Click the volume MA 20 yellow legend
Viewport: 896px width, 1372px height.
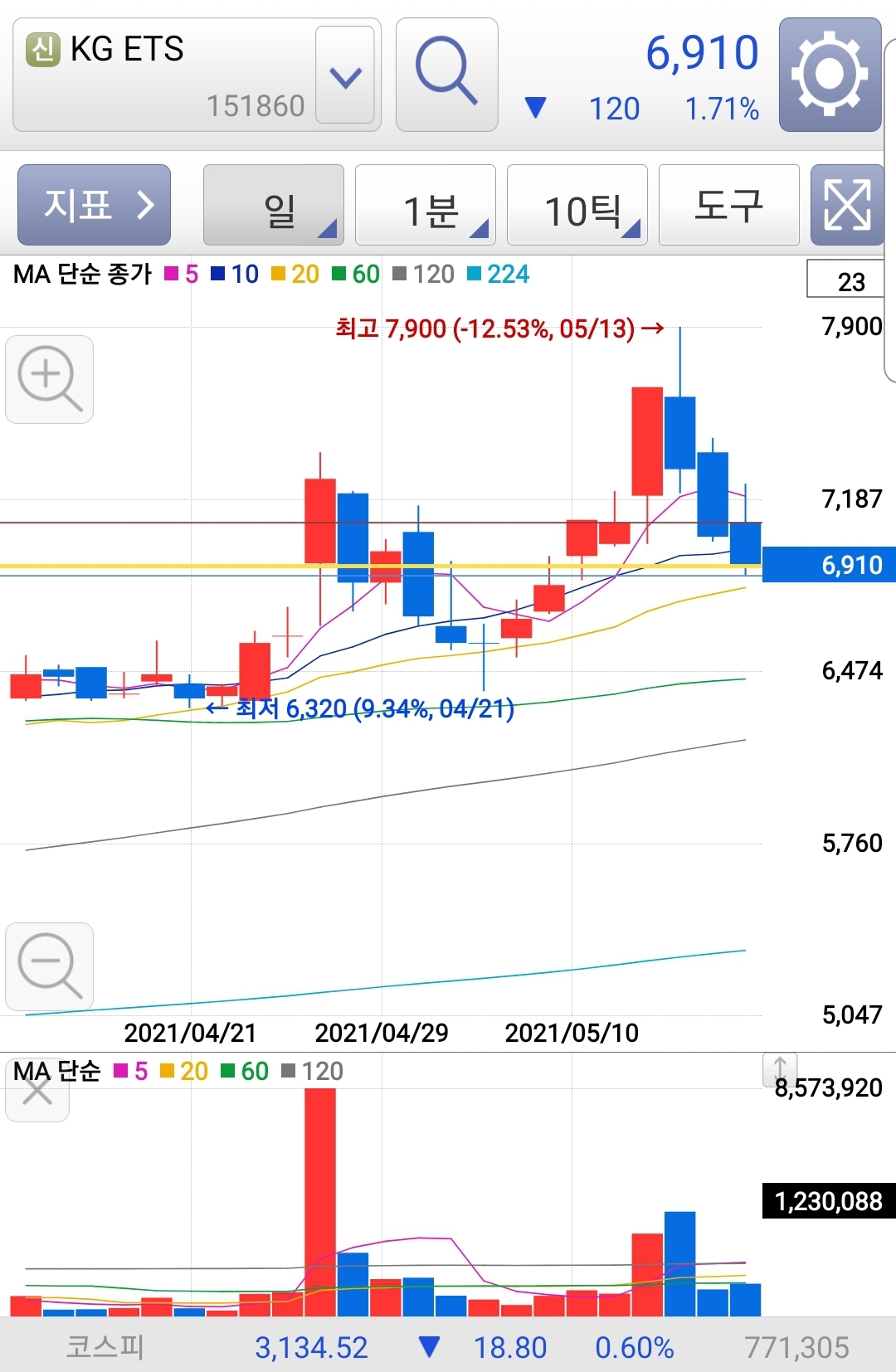coord(184,1072)
